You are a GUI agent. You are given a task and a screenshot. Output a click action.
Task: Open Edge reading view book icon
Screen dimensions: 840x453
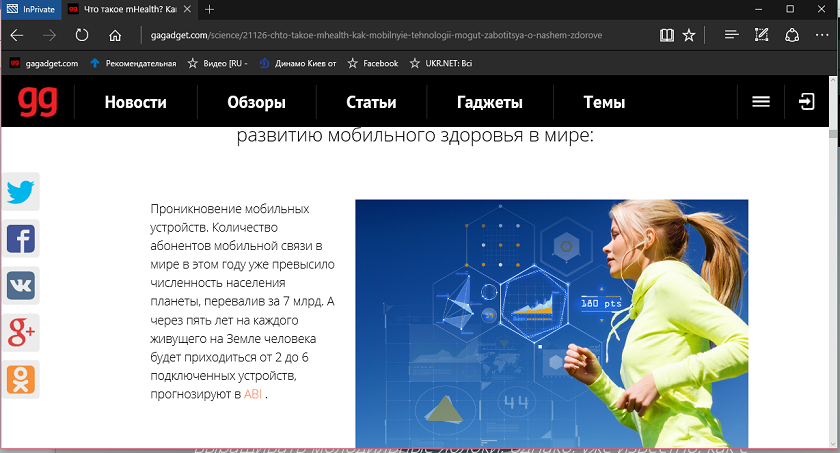[666, 35]
